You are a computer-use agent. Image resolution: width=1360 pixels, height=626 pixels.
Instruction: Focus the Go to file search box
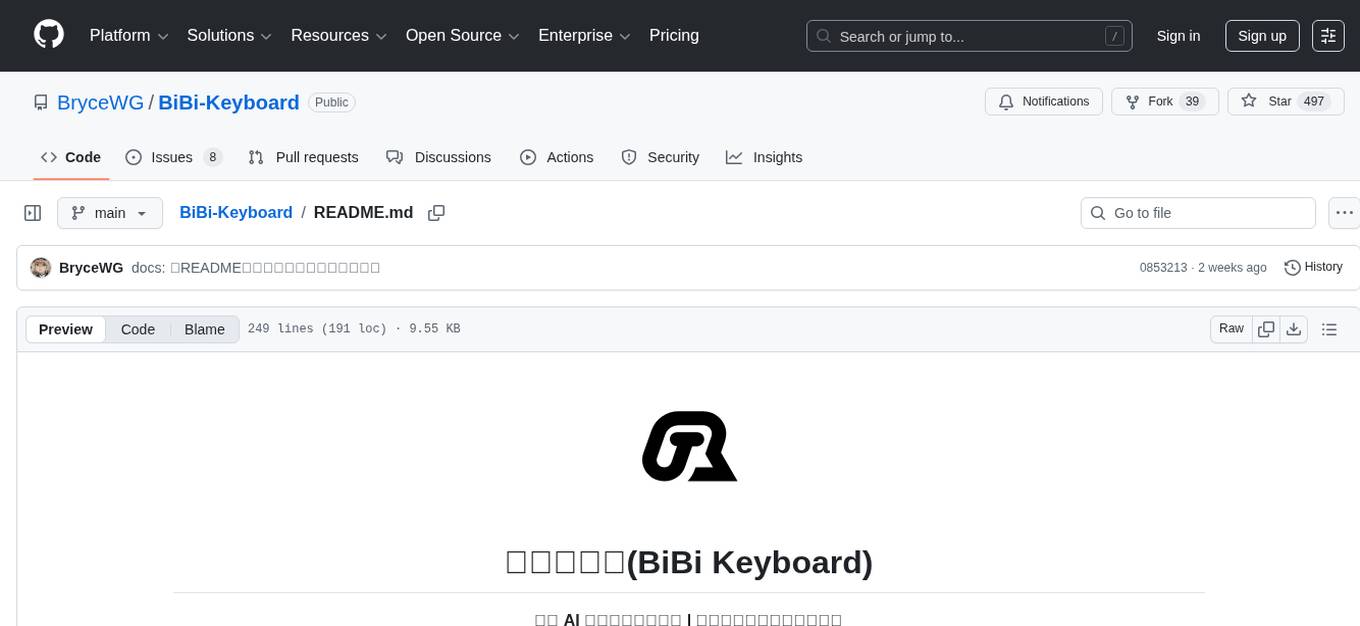tap(1197, 213)
